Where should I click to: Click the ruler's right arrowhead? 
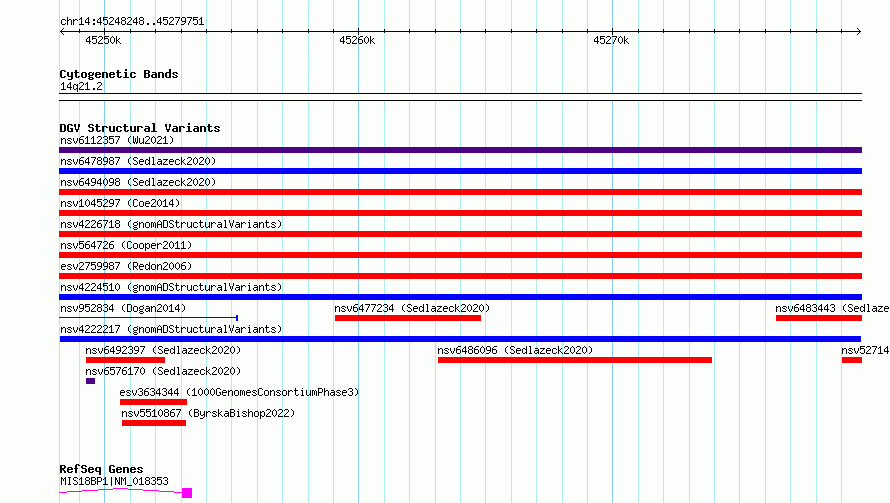pos(858,32)
